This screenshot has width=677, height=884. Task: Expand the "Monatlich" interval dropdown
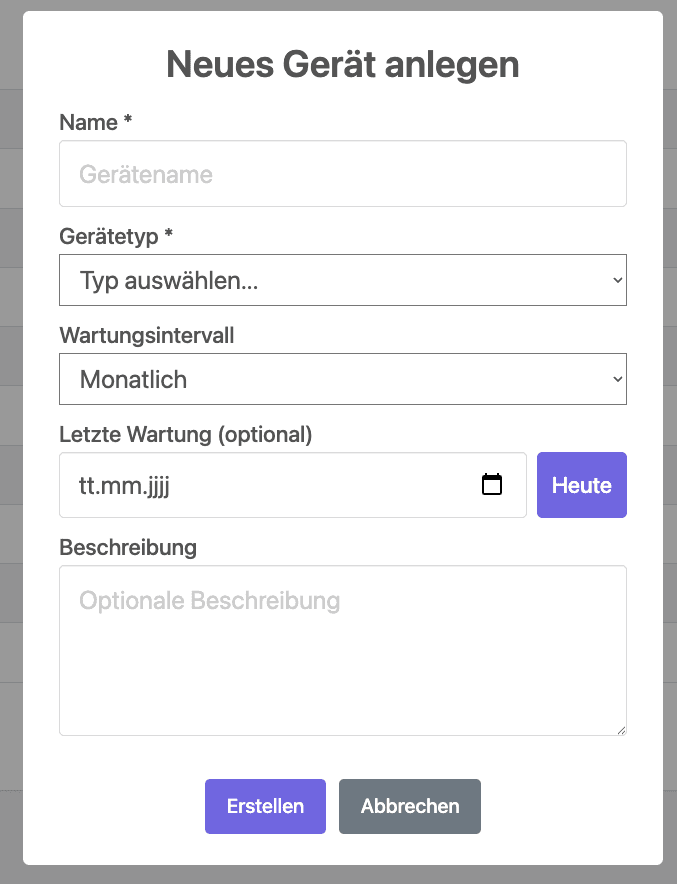coord(342,379)
